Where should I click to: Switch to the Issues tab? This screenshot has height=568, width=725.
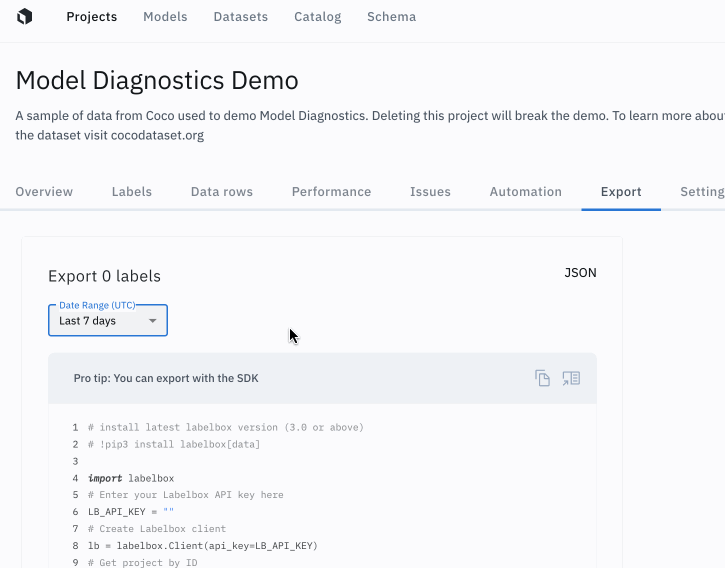(430, 191)
